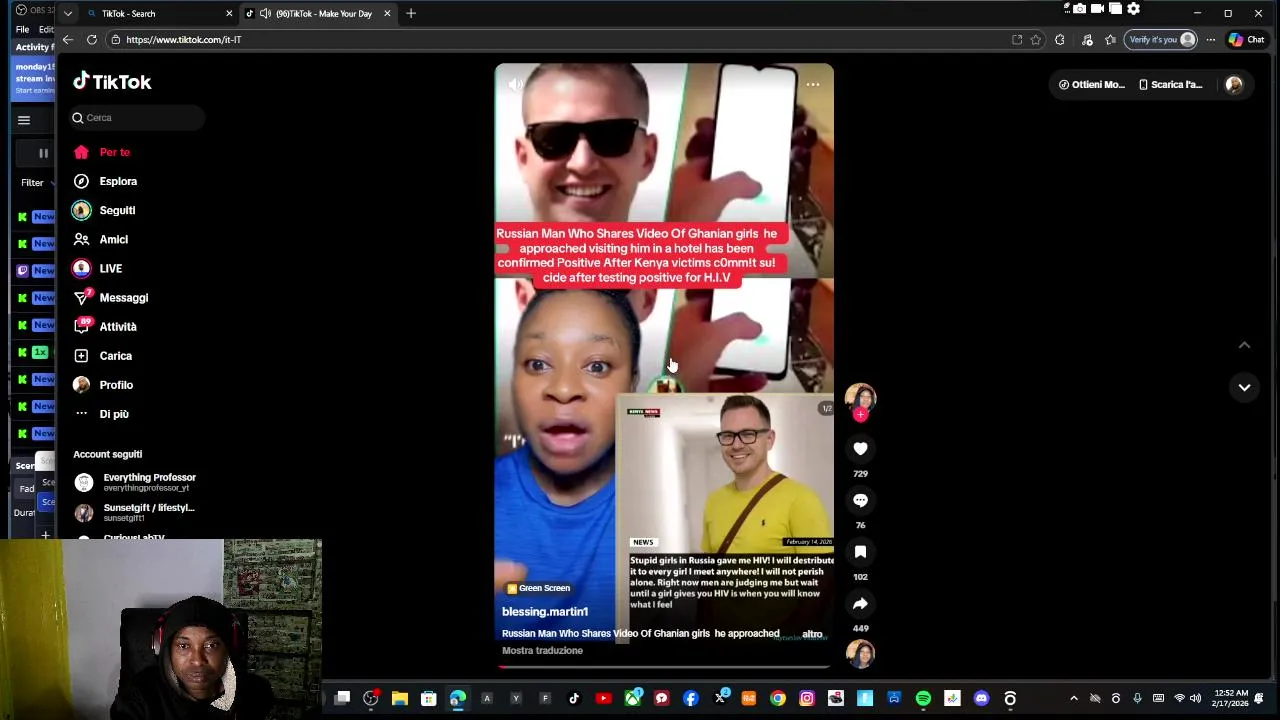Viewport: 1280px width, 720px height.
Task: Click the video progress bar
Action: [x=664, y=666]
